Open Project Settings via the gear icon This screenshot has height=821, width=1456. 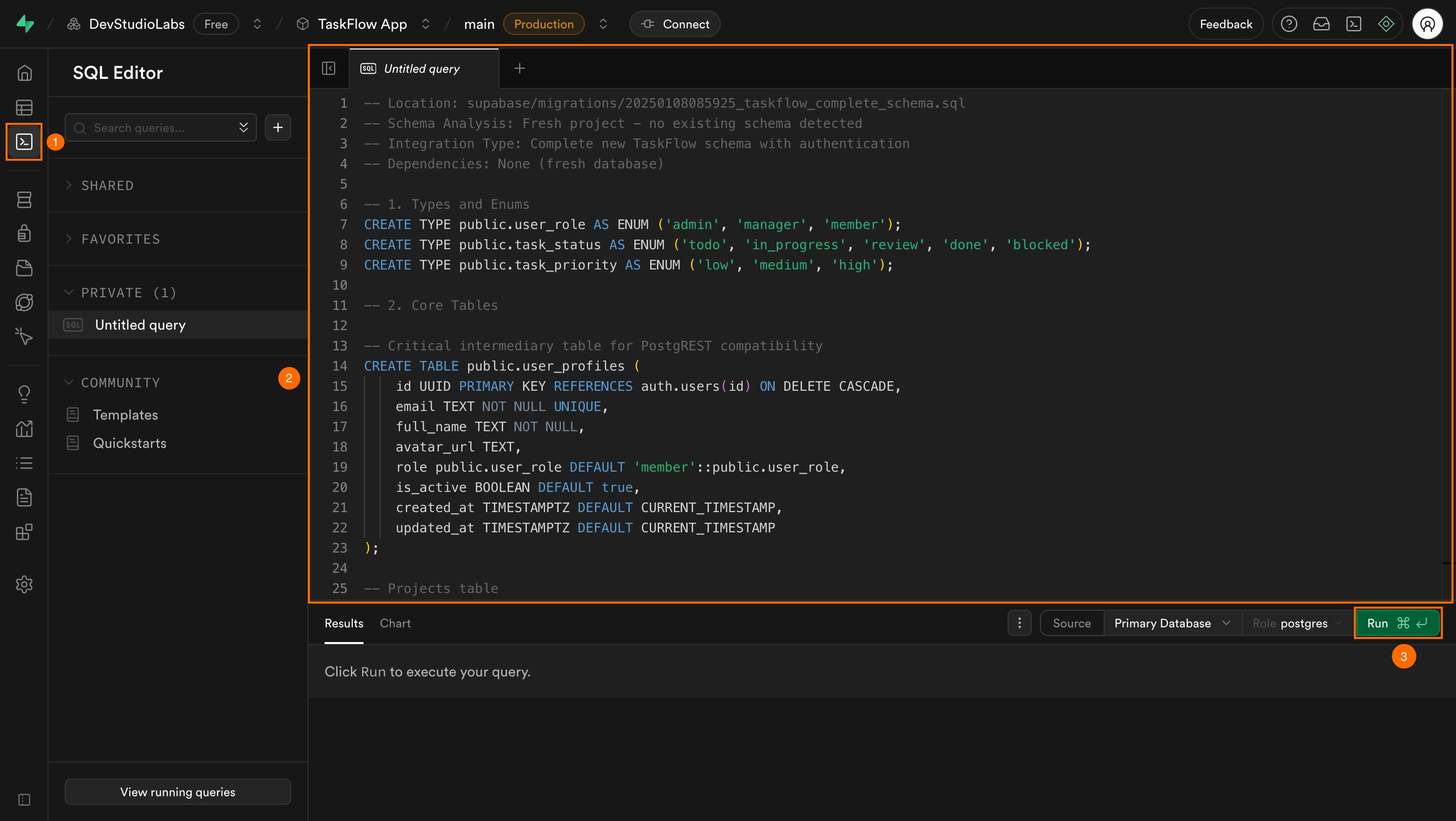coord(24,584)
